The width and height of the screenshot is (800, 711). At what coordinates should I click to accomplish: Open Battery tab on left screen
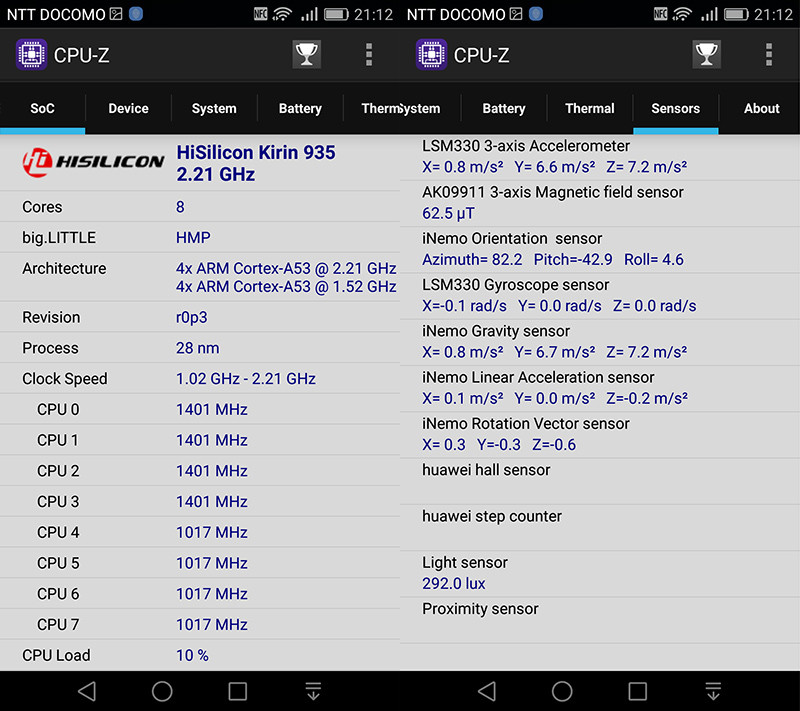pos(300,108)
